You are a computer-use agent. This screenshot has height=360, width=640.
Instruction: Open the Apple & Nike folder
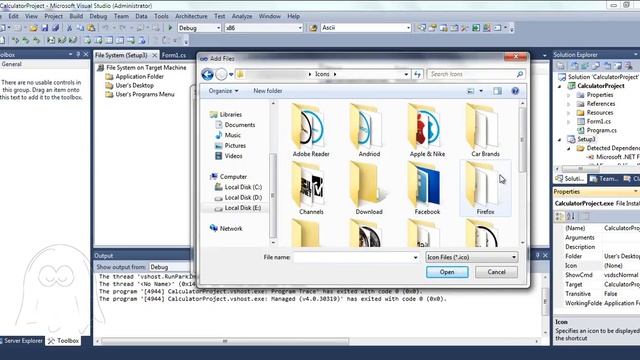click(427, 131)
